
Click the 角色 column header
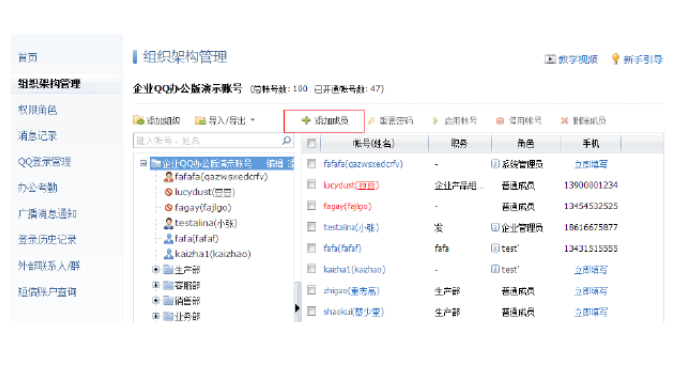[x=526, y=143]
